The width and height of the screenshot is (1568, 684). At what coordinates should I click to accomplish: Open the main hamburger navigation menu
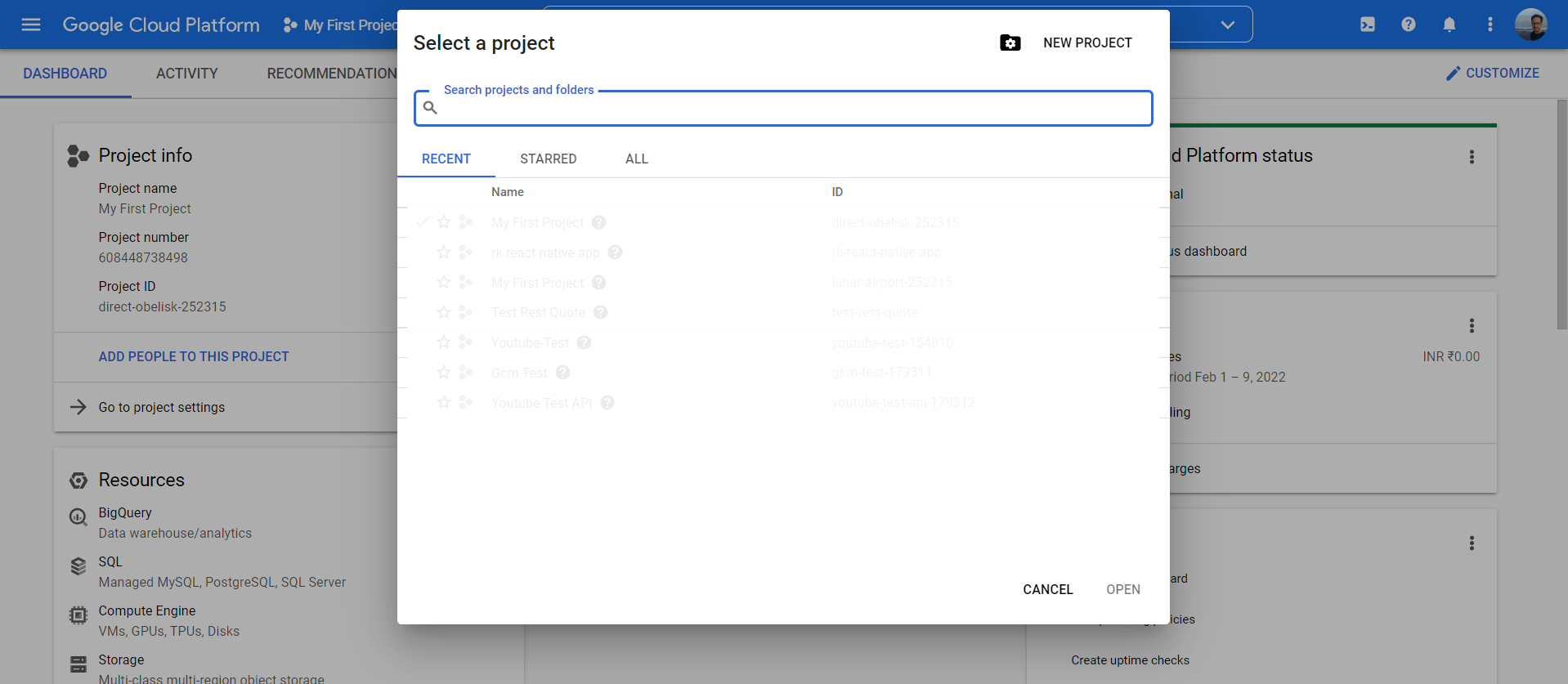pyautogui.click(x=31, y=25)
